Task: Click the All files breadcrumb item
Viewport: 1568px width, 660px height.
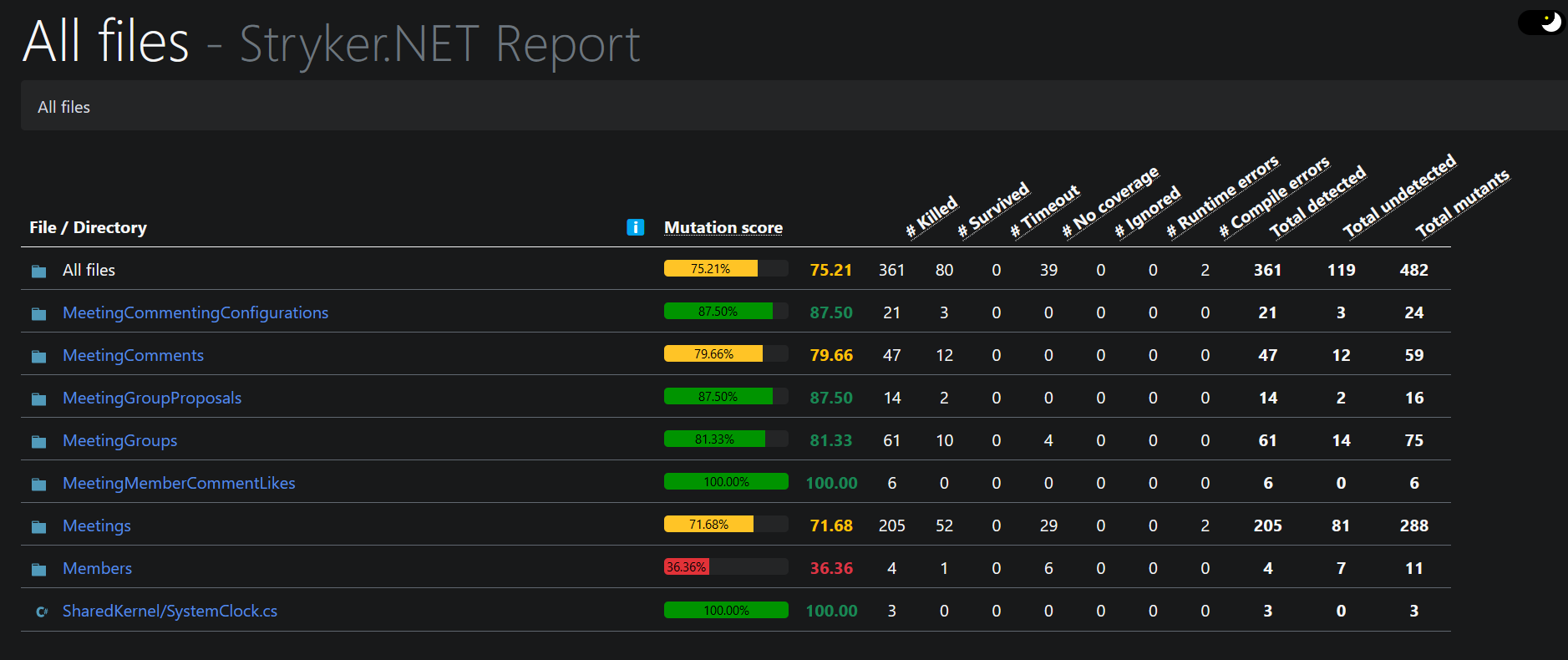Action: [x=63, y=107]
